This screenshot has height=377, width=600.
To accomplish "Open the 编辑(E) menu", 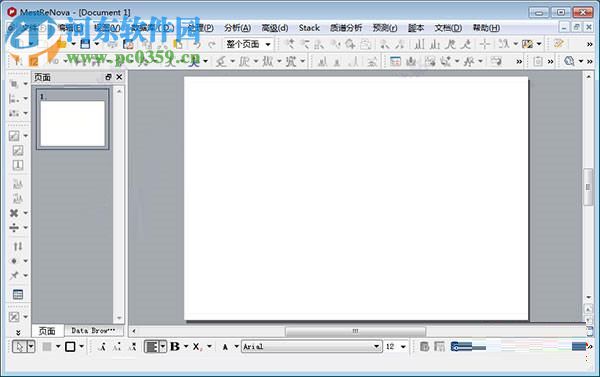I will tap(69, 28).
